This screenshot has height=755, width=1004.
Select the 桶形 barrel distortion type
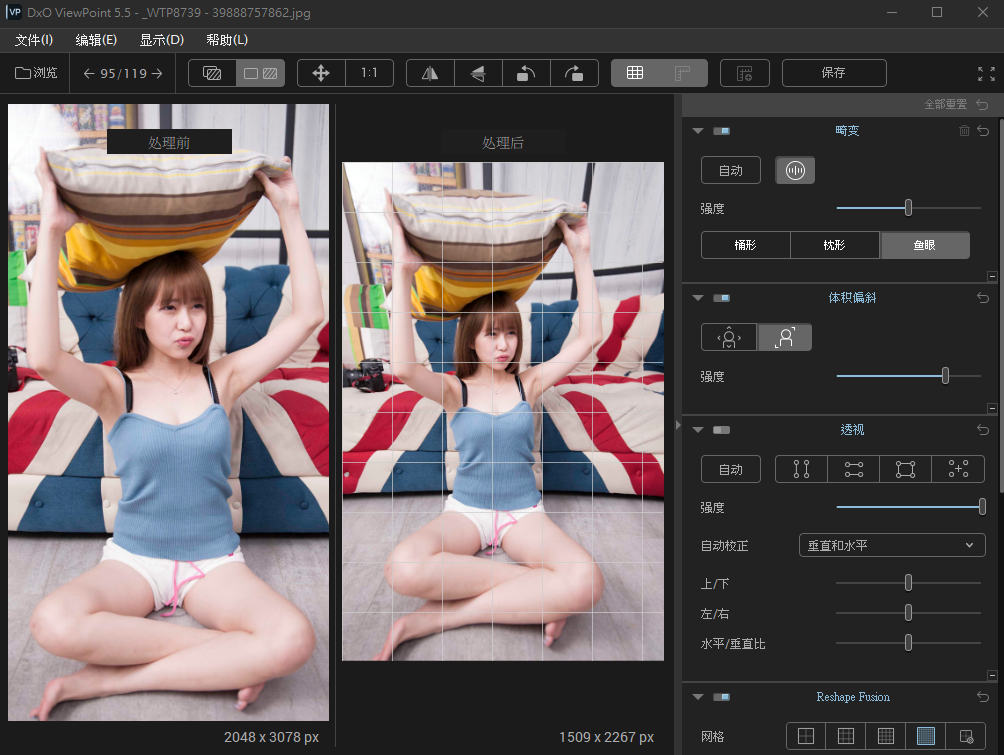point(745,245)
